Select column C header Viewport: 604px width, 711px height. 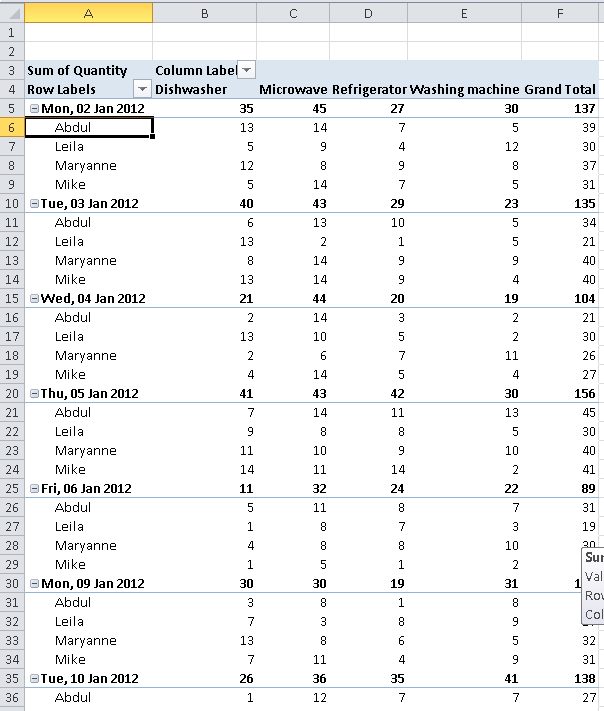pyautogui.click(x=293, y=13)
